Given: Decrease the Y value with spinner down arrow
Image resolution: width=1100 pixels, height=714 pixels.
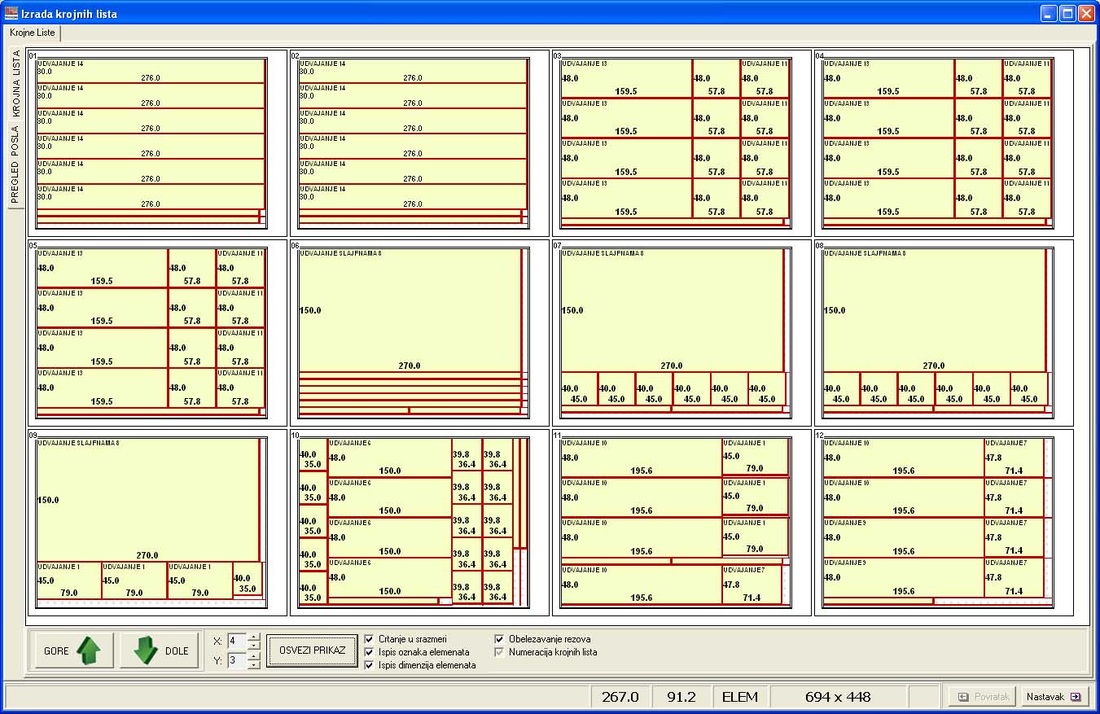Looking at the screenshot, I should (x=253, y=664).
